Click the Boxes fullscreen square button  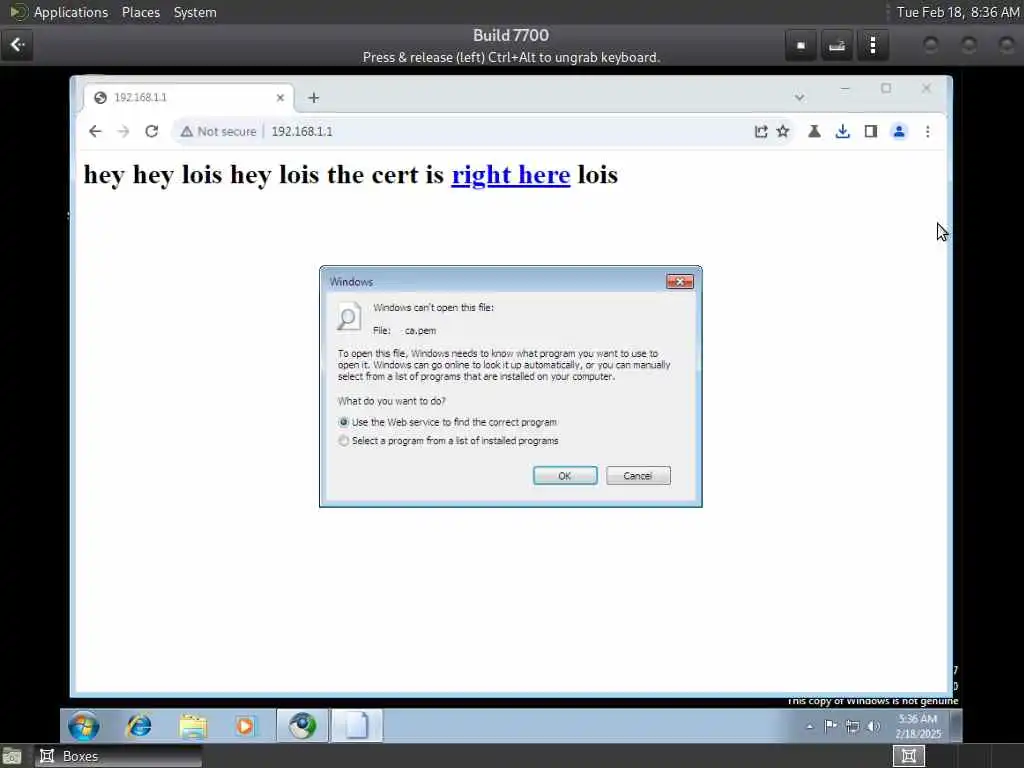tap(801, 45)
